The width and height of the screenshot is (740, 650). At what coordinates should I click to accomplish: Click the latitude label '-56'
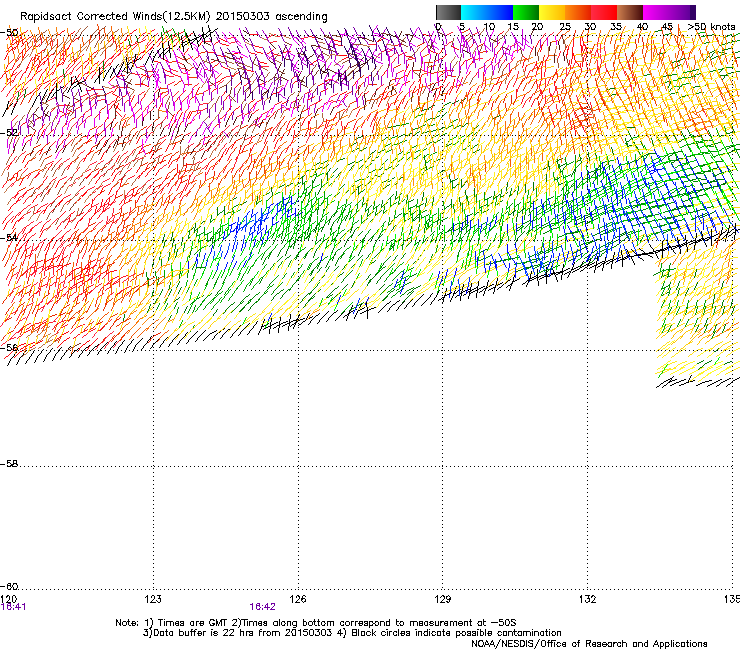[9, 348]
